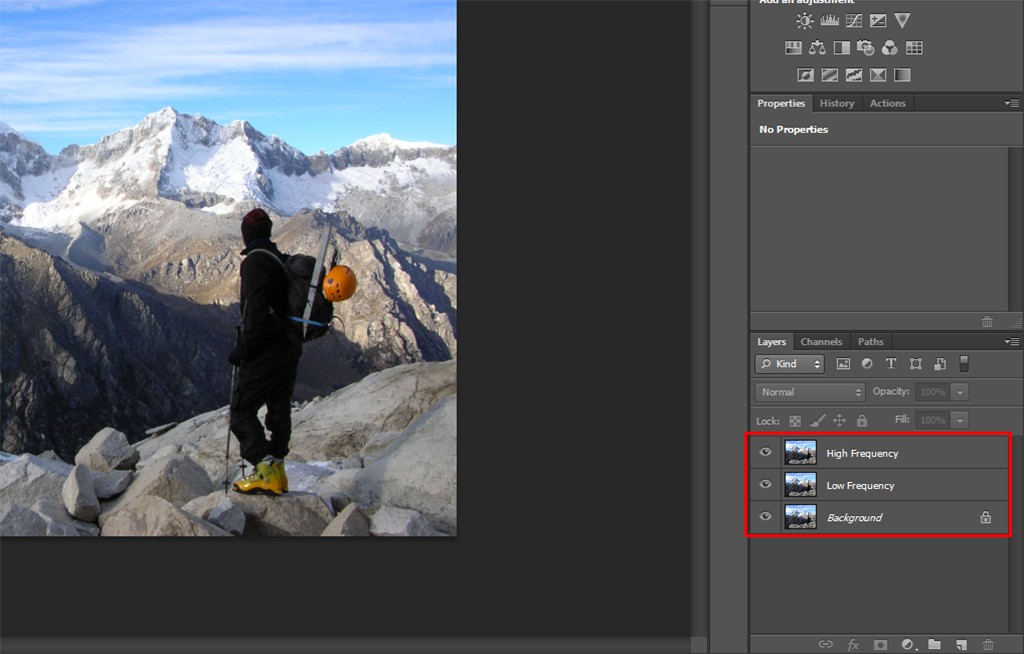Add a Vibrance adjustment layer
The width and height of the screenshot is (1024, 654).
pyautogui.click(x=902, y=21)
